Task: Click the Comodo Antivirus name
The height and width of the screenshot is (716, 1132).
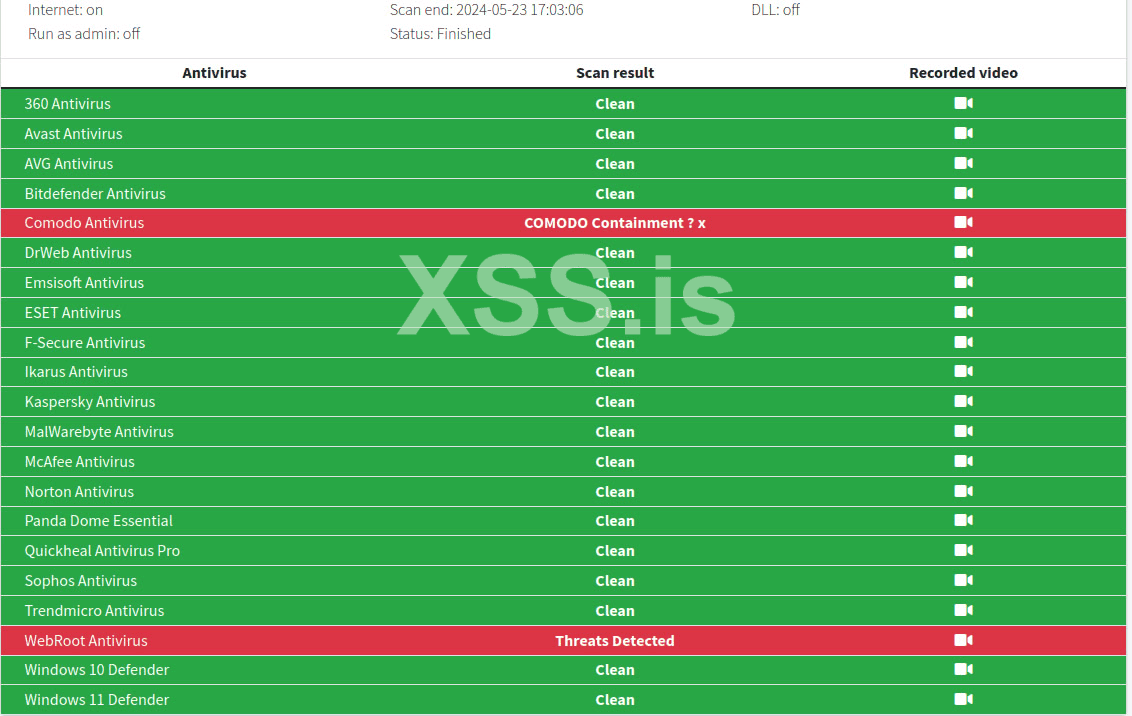Action: click(84, 222)
